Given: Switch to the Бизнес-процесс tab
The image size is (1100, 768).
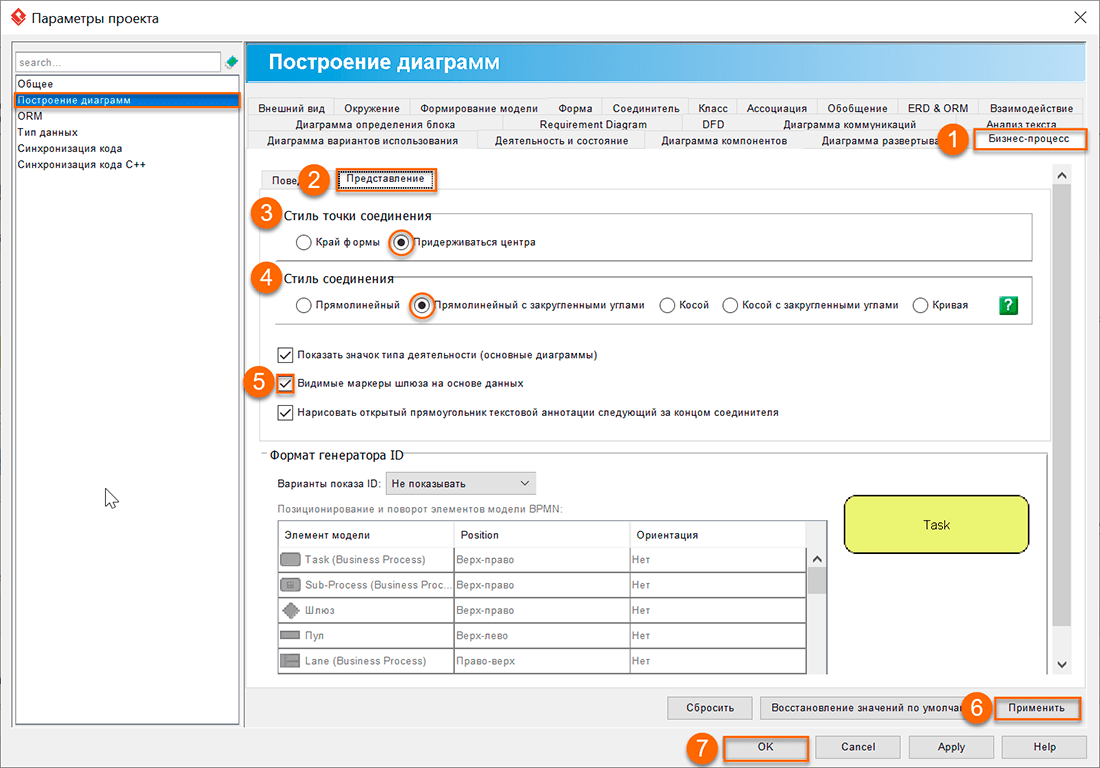Looking at the screenshot, I should click(1029, 140).
